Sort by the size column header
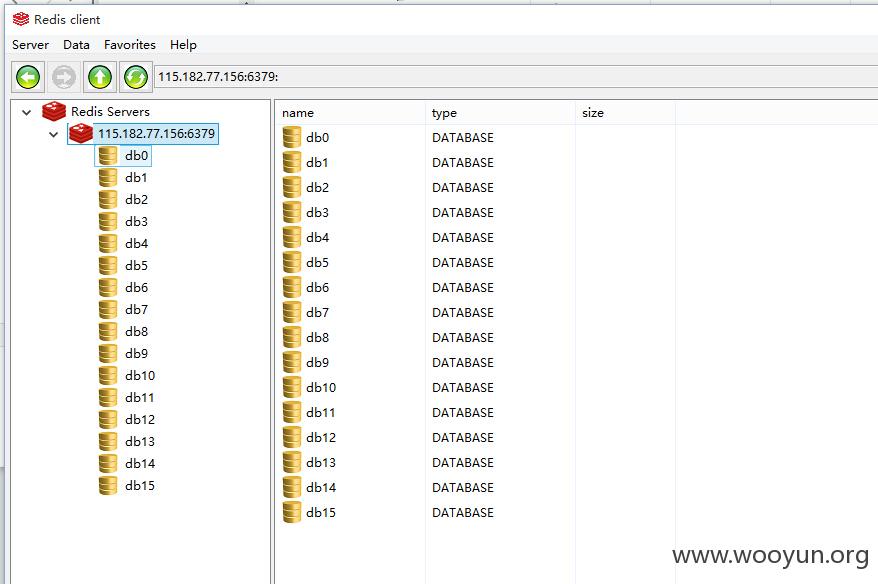Screen dimensions: 878x584 pyautogui.click(x=625, y=113)
